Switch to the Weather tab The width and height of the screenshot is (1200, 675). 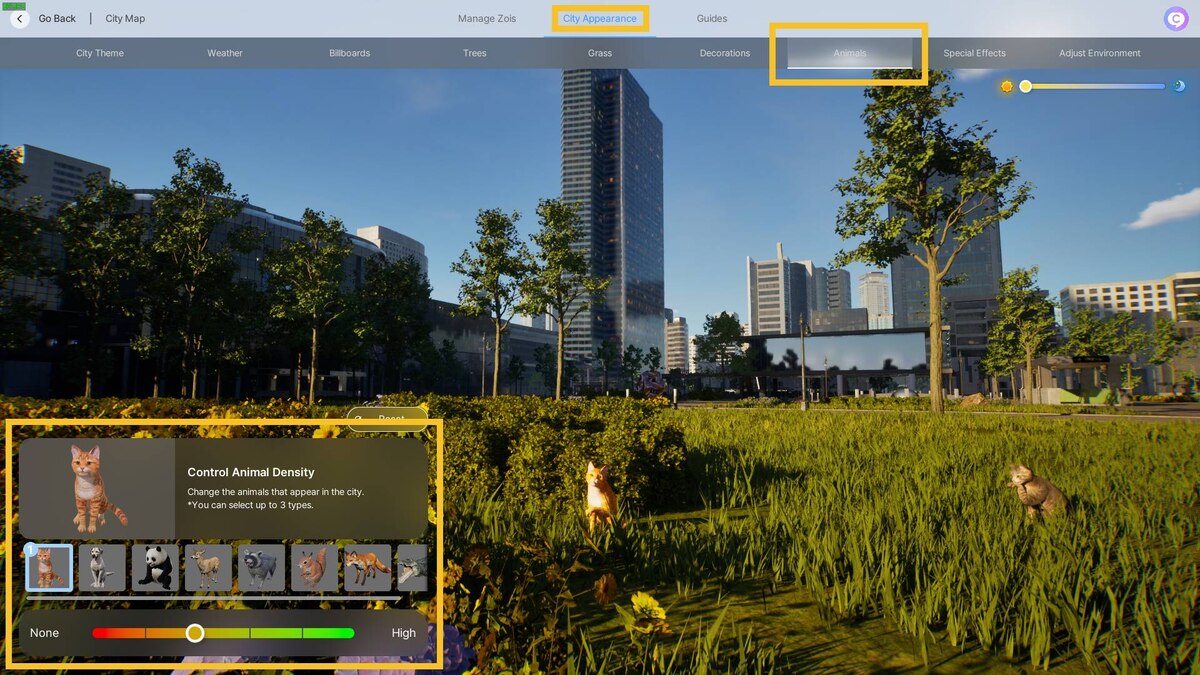225,53
